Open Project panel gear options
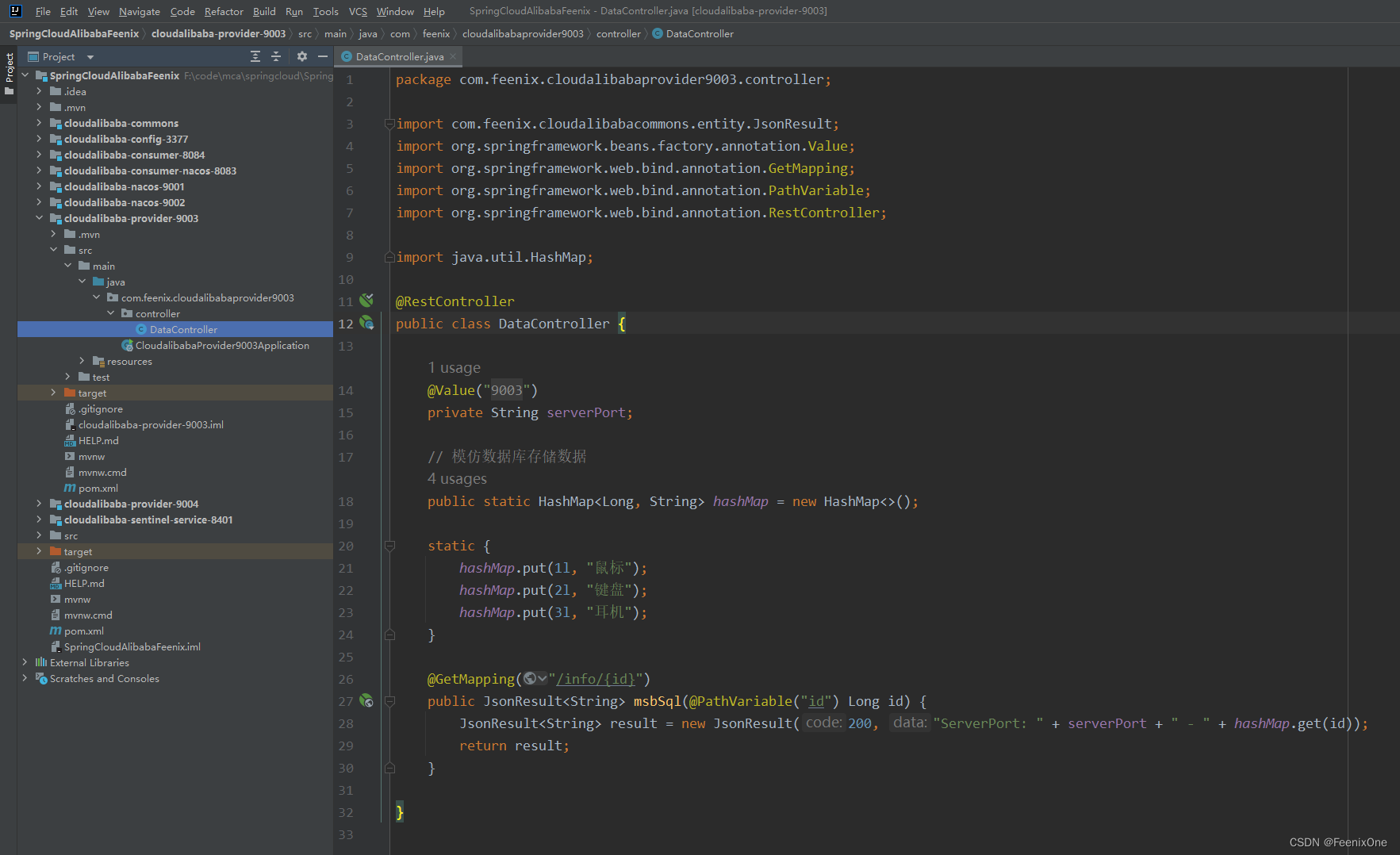 point(301,56)
